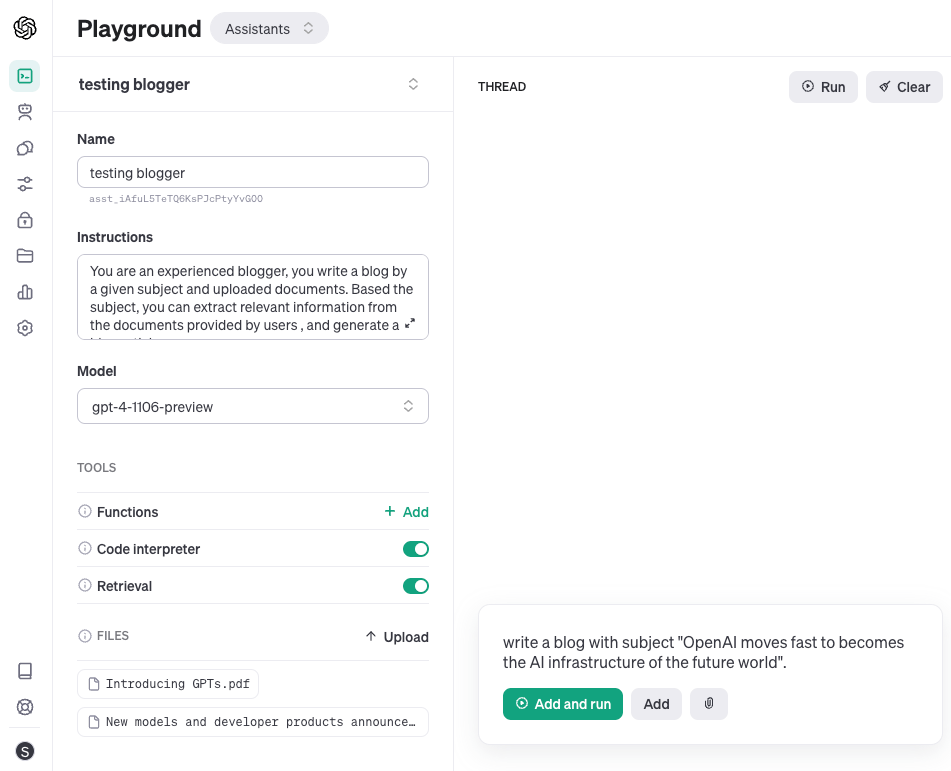Click the Name input field
Viewport: 951px width, 771px height.
[x=253, y=172]
